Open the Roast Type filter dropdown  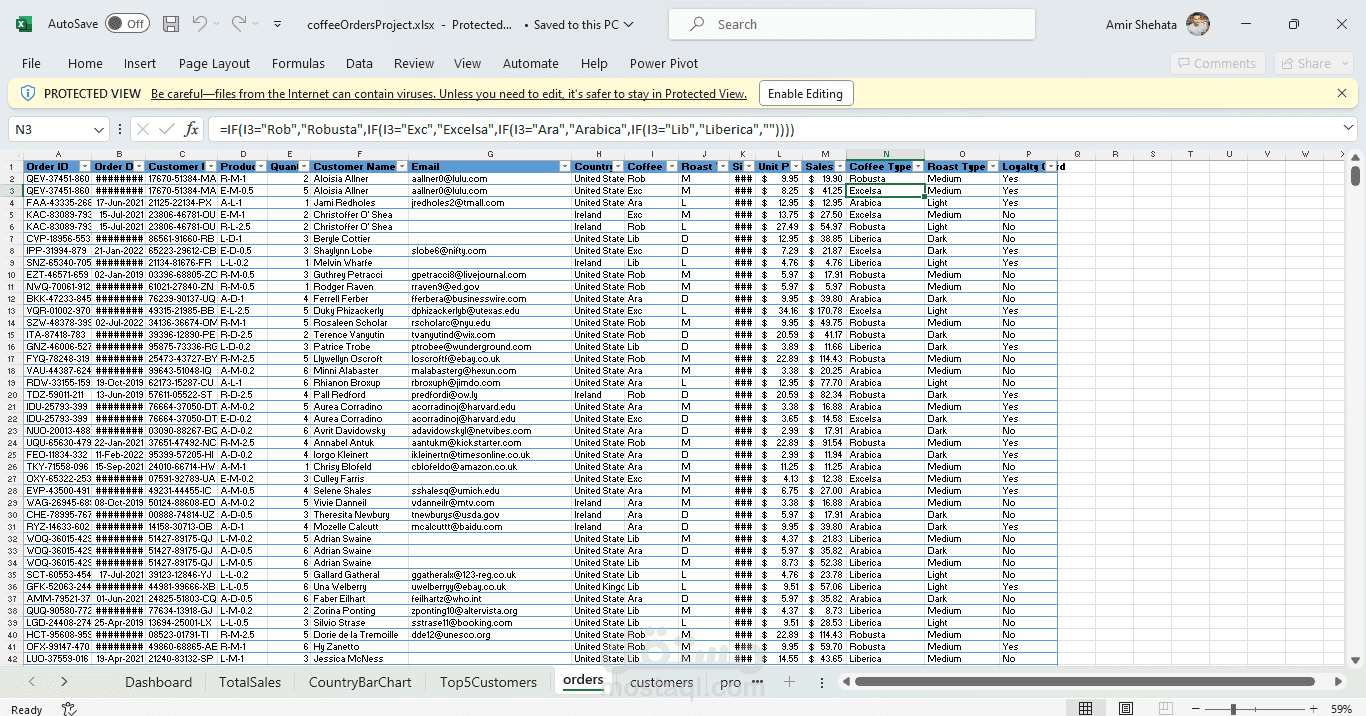click(x=993, y=167)
